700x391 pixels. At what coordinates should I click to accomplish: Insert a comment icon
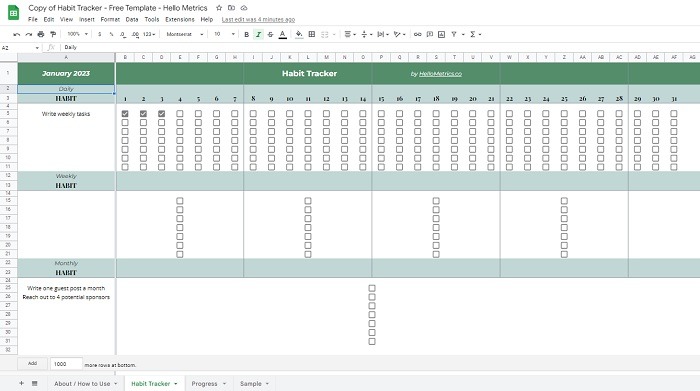coord(429,34)
